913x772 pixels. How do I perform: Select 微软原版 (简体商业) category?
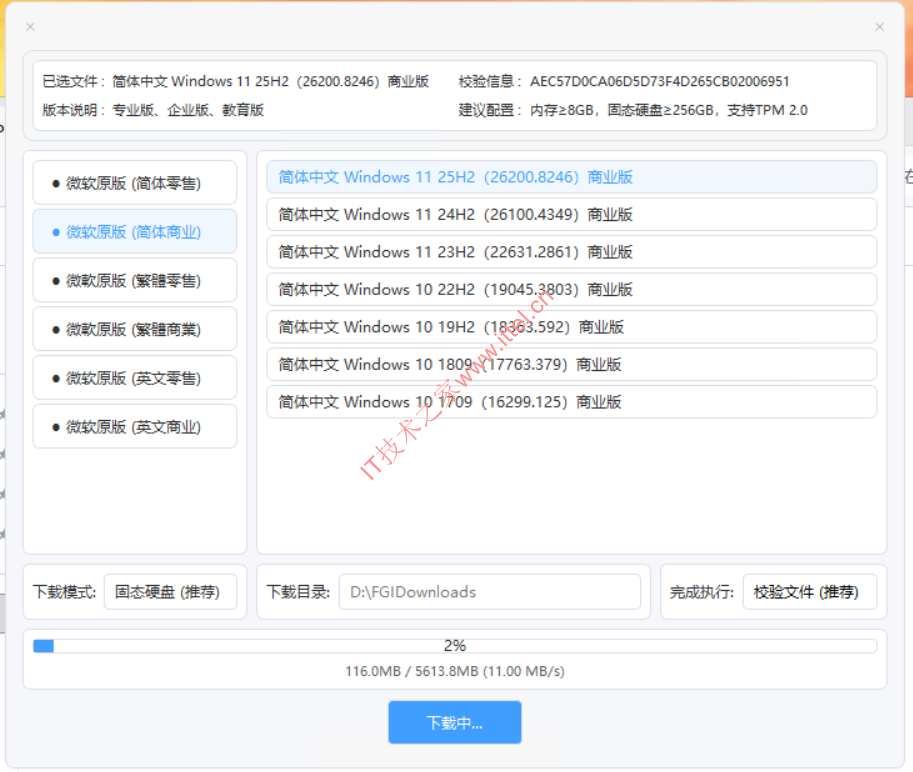click(x=135, y=232)
